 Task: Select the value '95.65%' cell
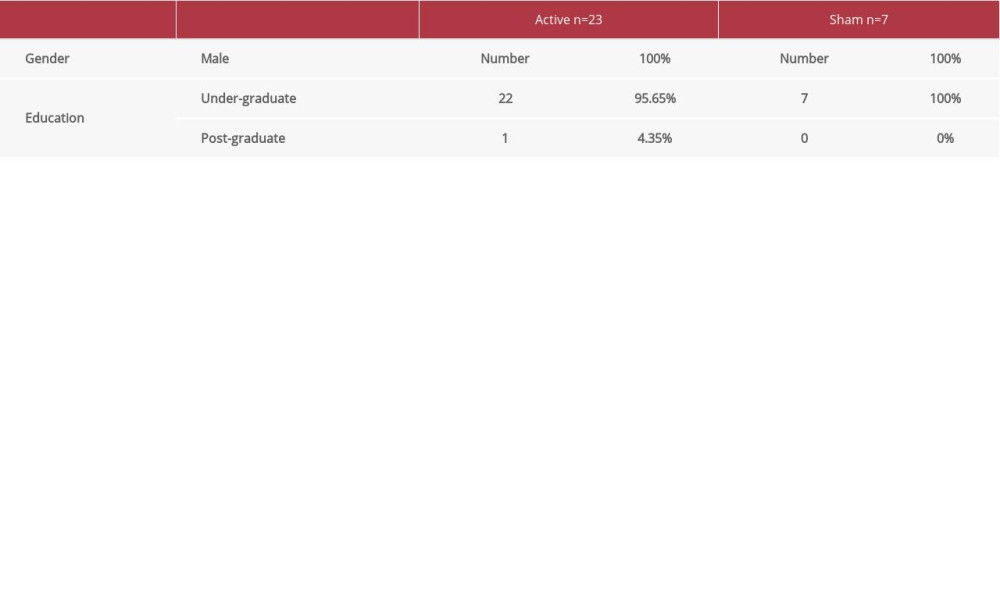pyautogui.click(x=654, y=98)
